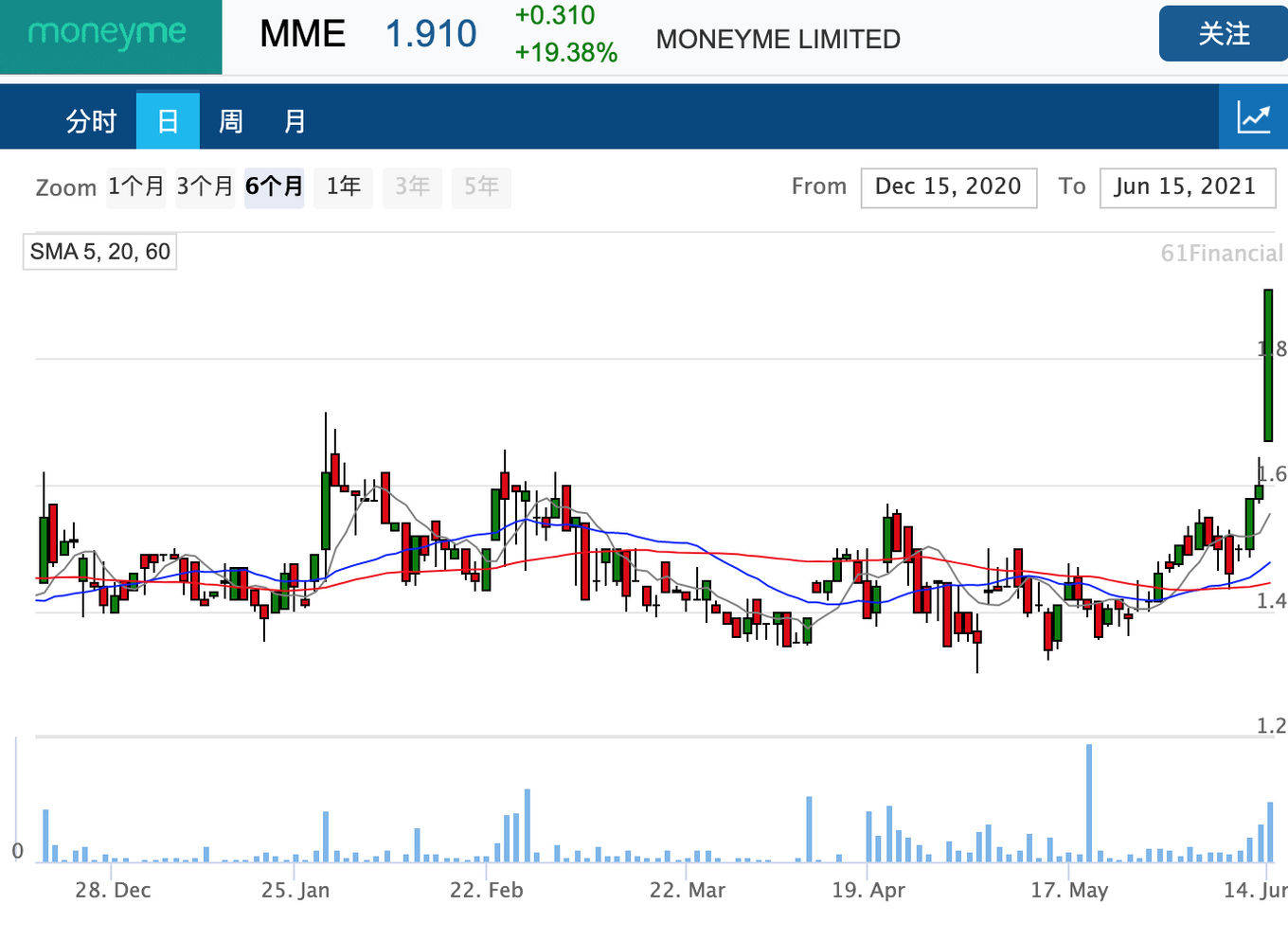Select the 6个月 zoom range

[x=275, y=186]
